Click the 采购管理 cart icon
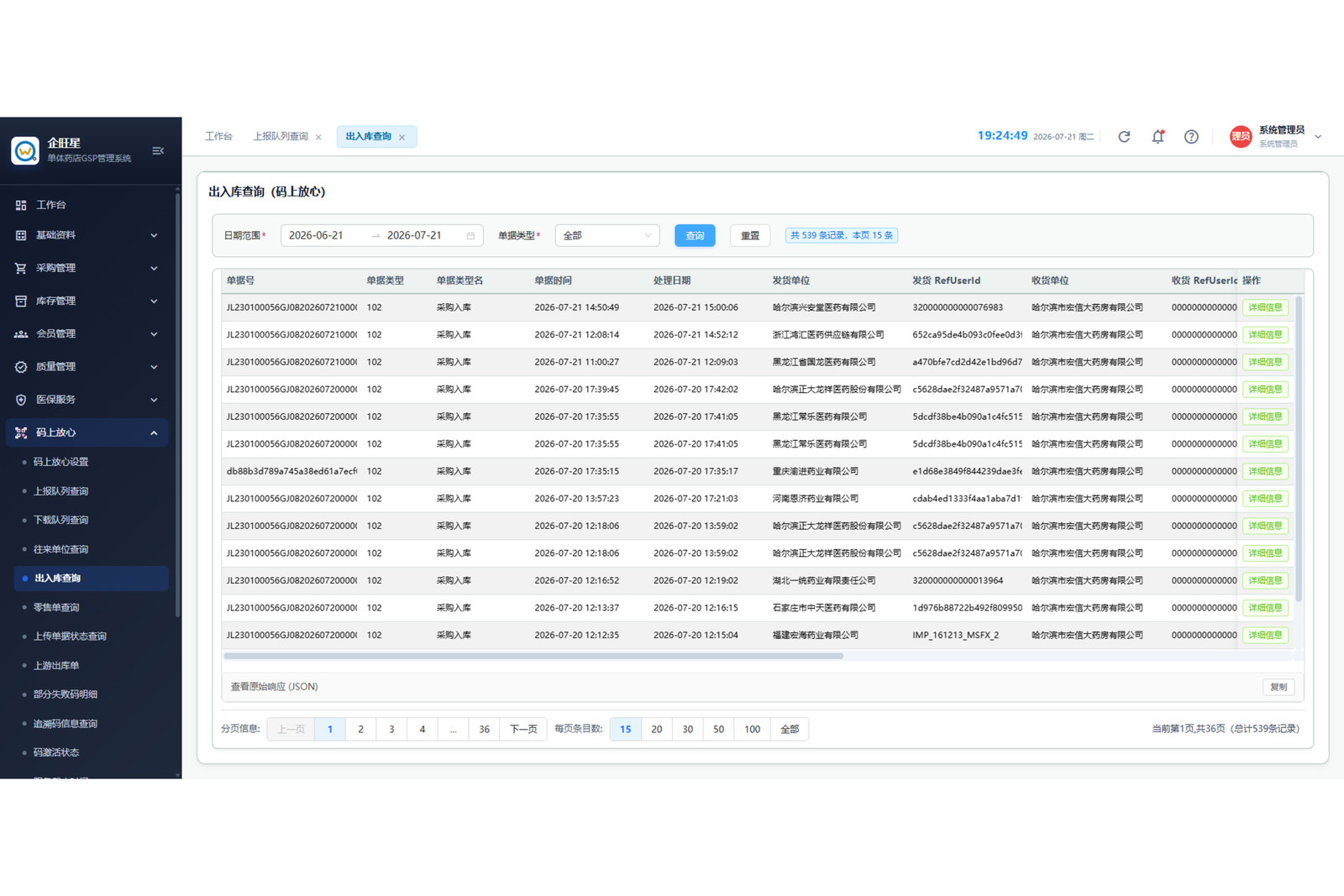Viewport: 1344px width, 896px height. click(x=21, y=268)
